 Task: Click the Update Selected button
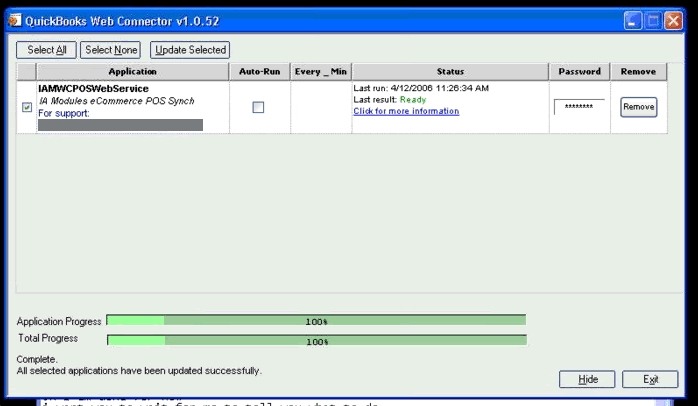190,50
